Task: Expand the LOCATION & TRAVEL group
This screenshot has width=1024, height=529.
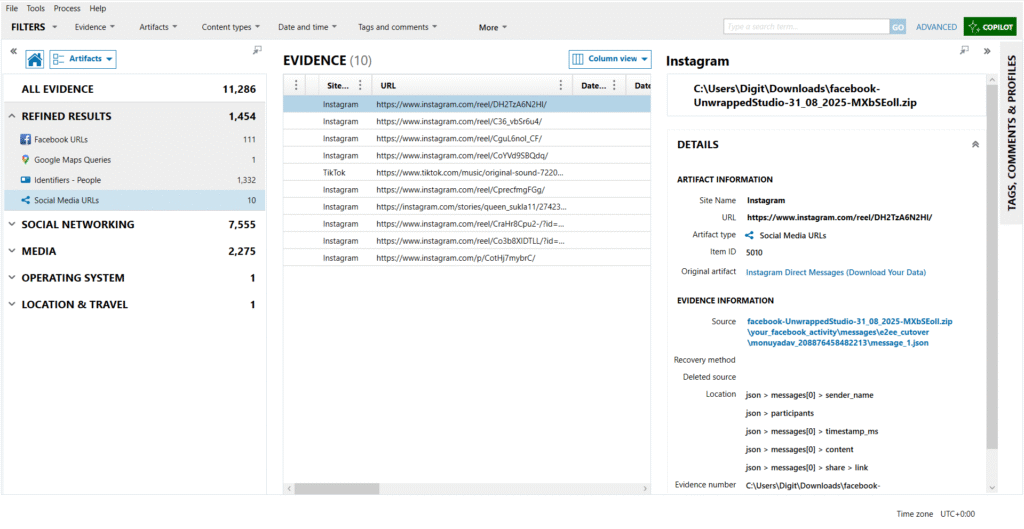Action: (x=12, y=304)
